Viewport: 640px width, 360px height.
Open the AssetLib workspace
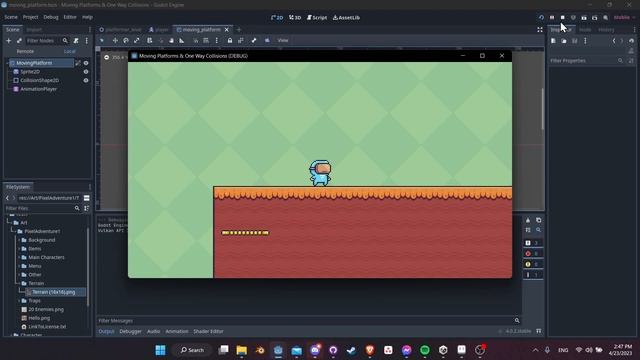coord(346,18)
